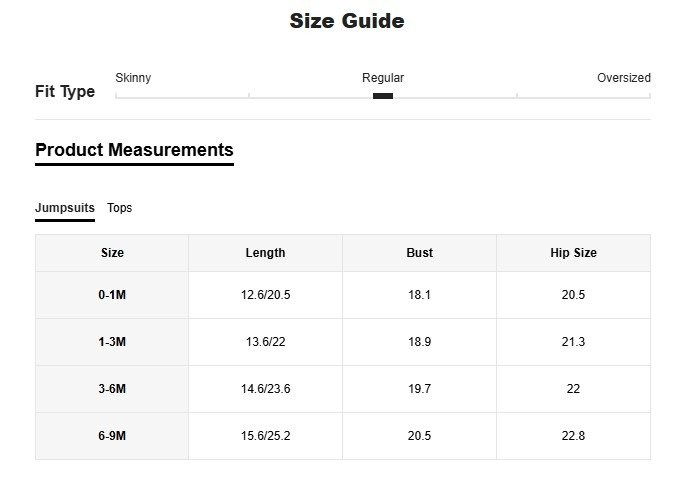Click the Size Guide title

point(347,21)
